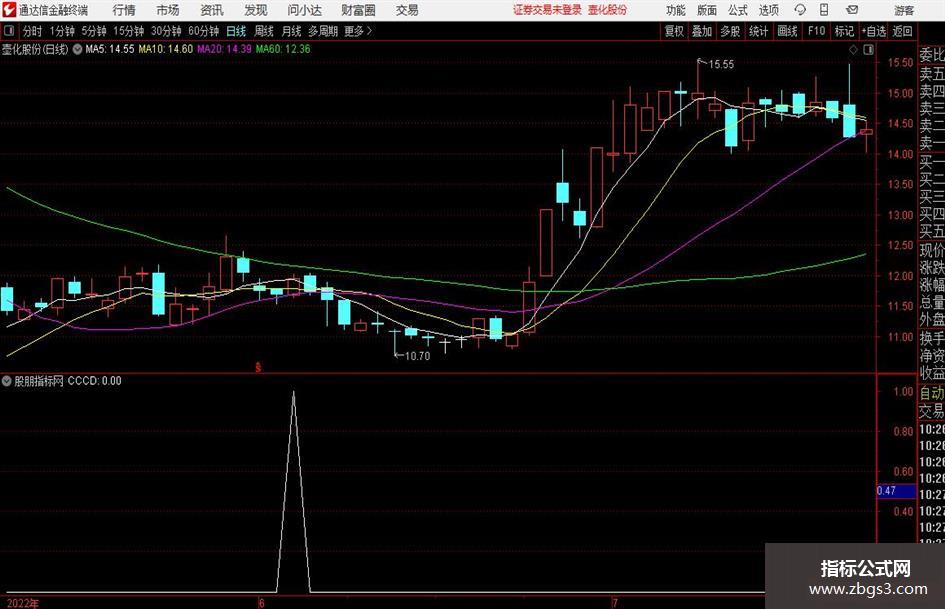Select the 月线 monthly chart tab
Screen dimensions: 945x609
(292, 31)
